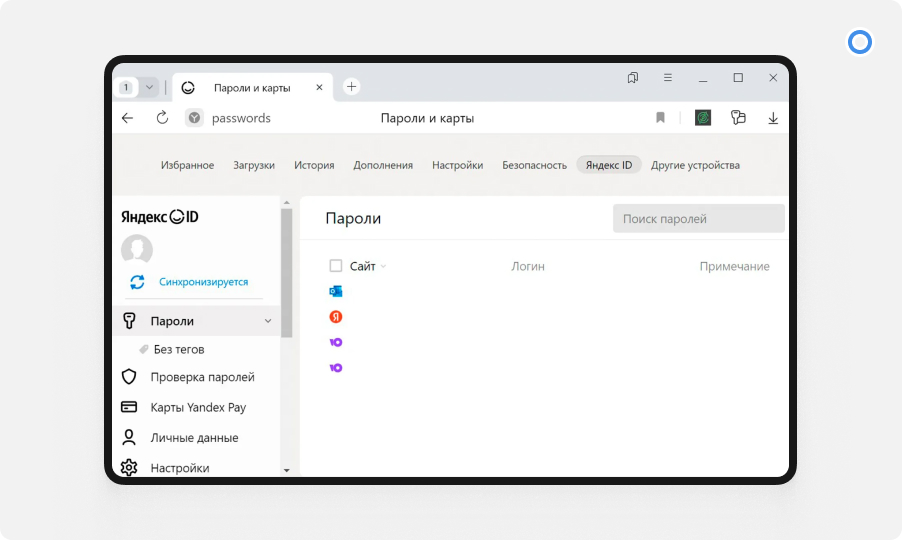Switch to the История tab

[314, 165]
